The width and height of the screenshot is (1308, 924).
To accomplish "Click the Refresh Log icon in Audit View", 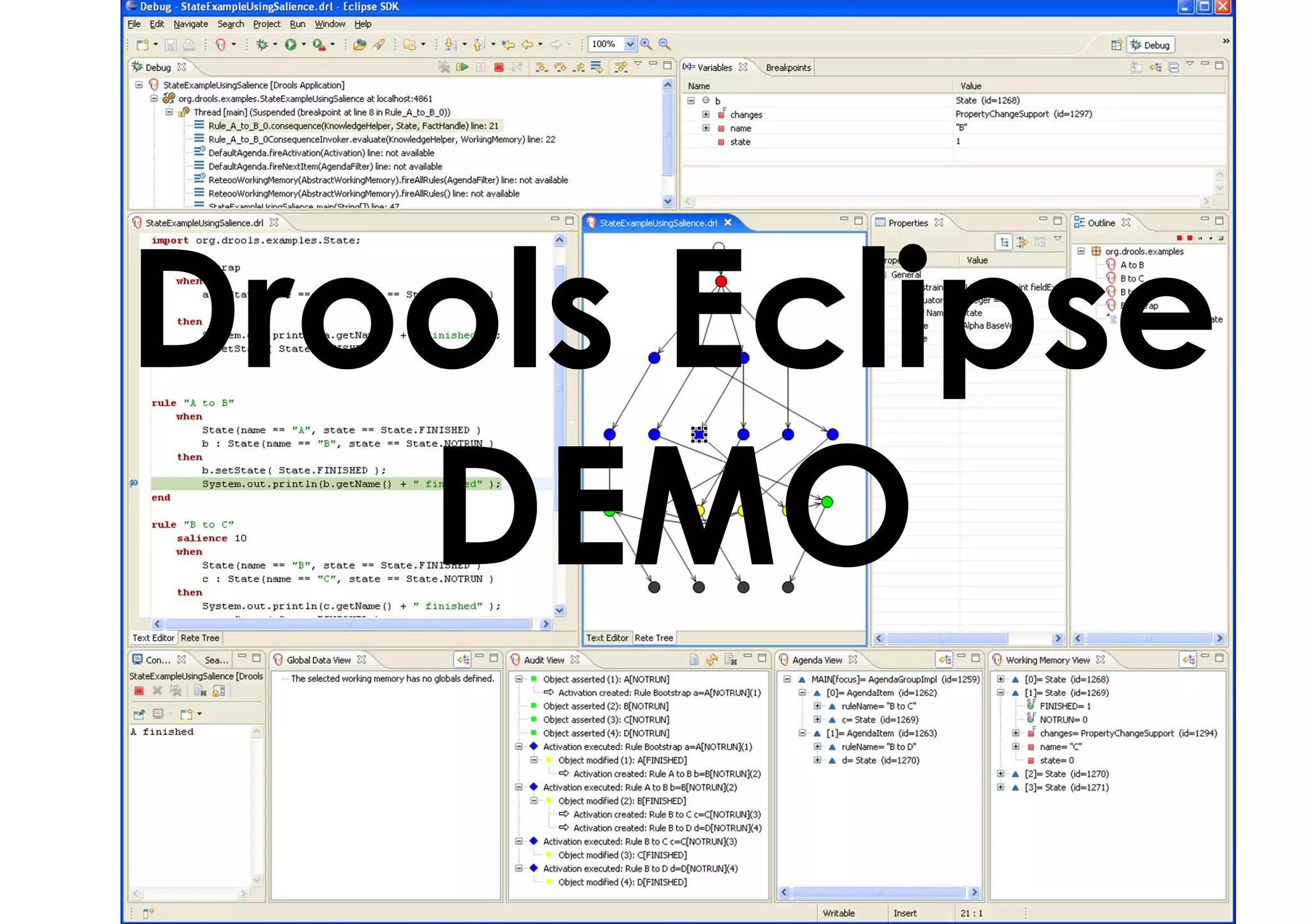I will click(712, 660).
